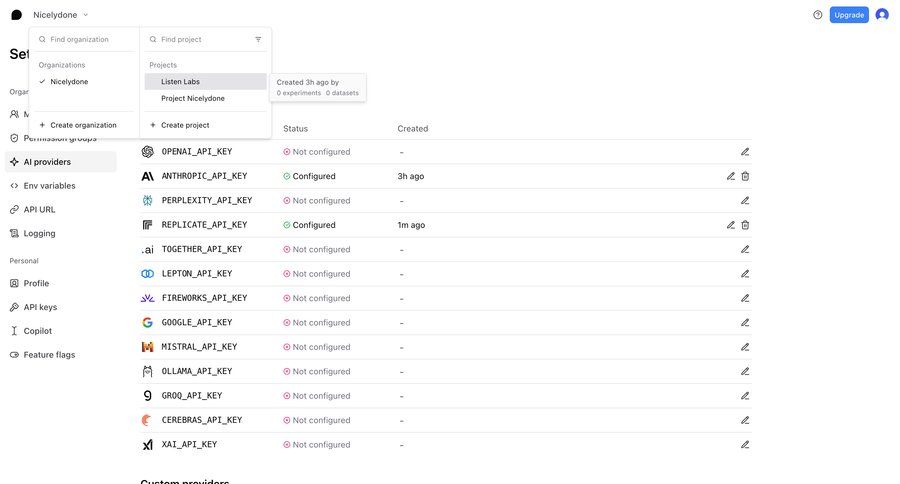Click the CEREBRAS_API_KEY name text
This screenshot has height=484, width=900.
pyautogui.click(x=202, y=420)
